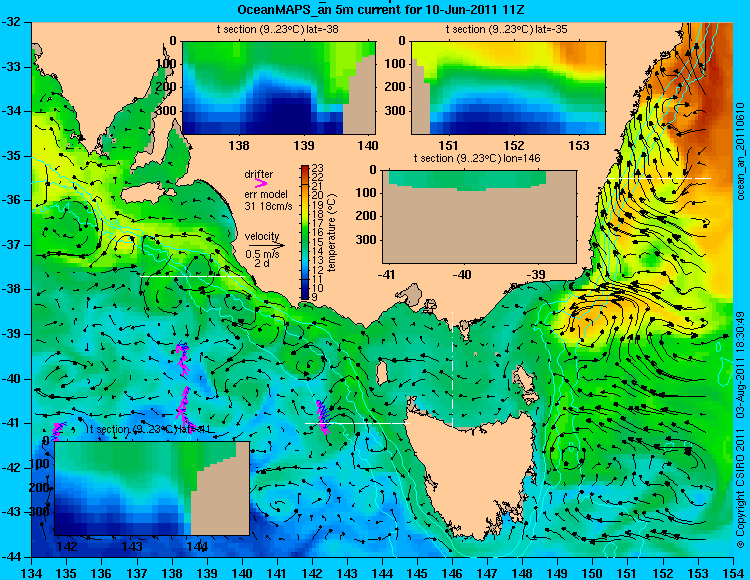Screen dimensions: 750x580
Task: Click the 't section (9..23°C) lat=-35' heading
Action: (x=507, y=29)
